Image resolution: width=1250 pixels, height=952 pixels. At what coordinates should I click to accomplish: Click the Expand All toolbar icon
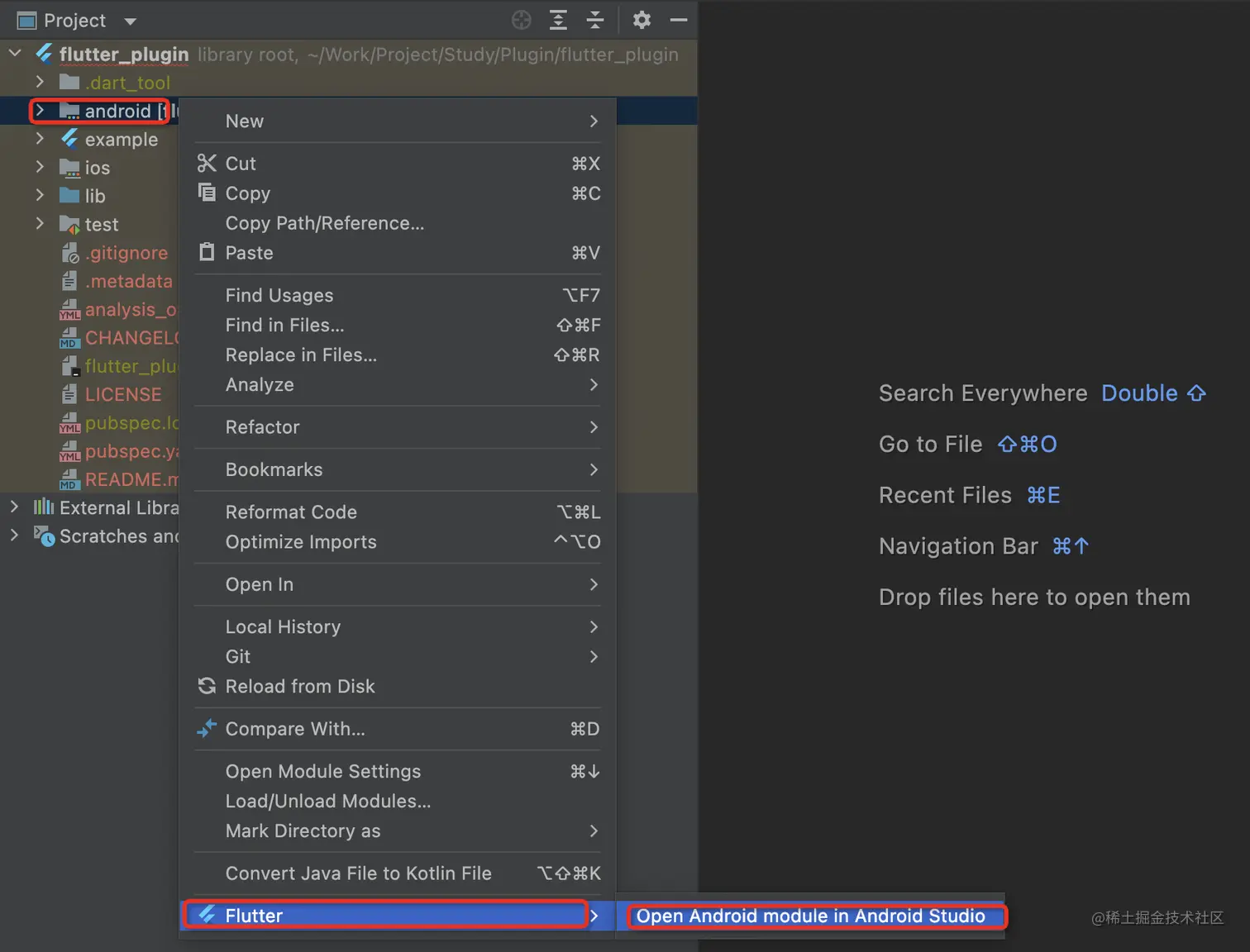558,20
